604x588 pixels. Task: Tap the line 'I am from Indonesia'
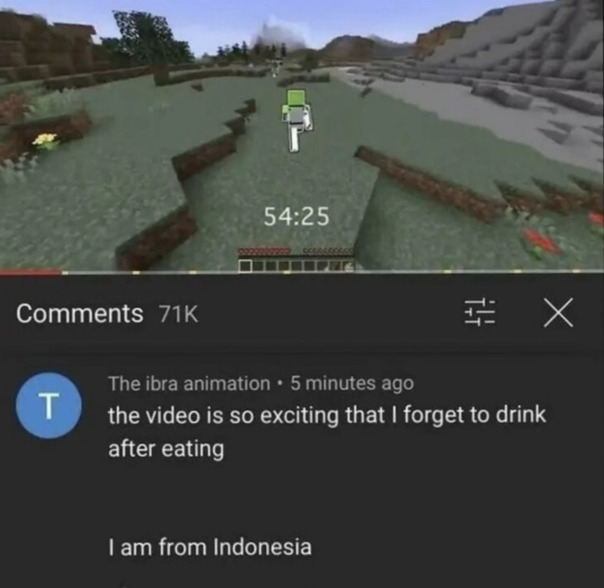pos(210,547)
